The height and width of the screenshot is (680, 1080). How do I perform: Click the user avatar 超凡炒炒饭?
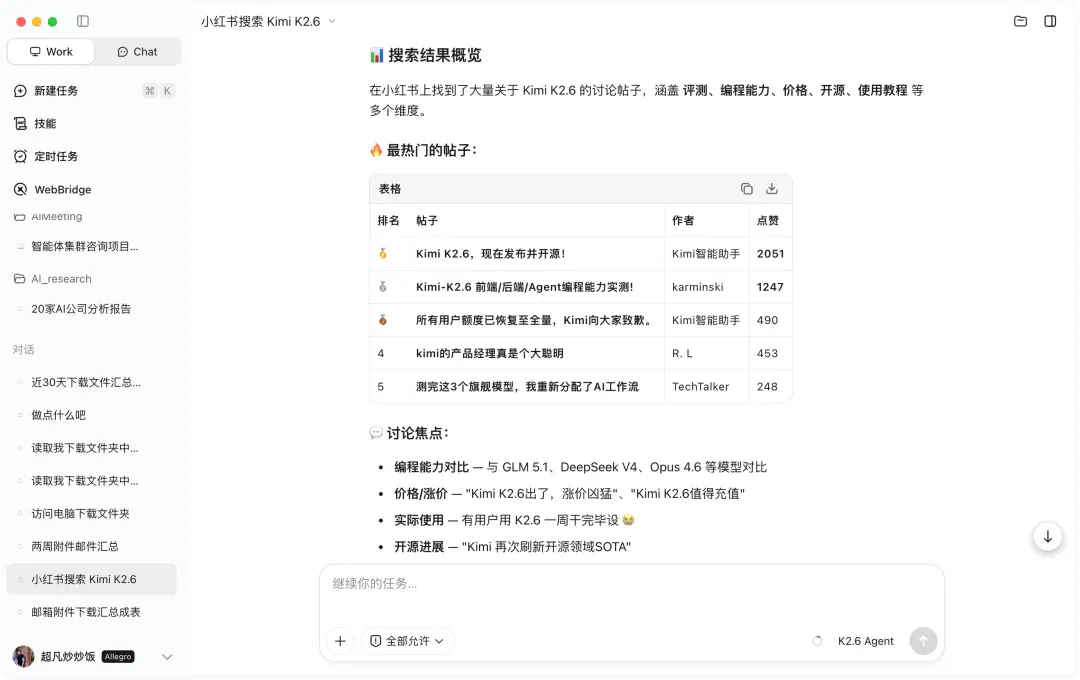pyautogui.click(x=23, y=657)
